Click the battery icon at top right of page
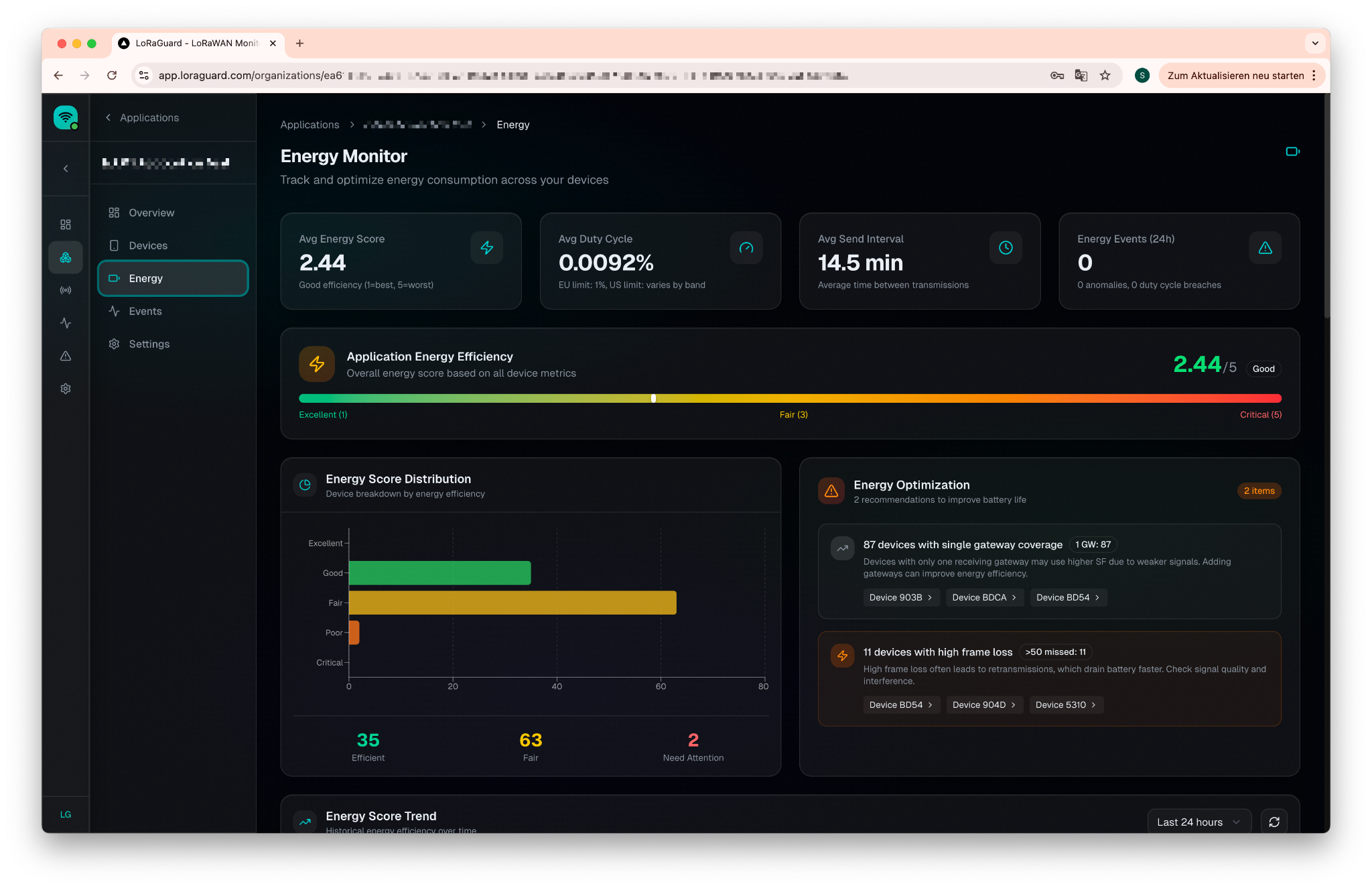Image resolution: width=1372 pixels, height=888 pixels. tap(1292, 151)
